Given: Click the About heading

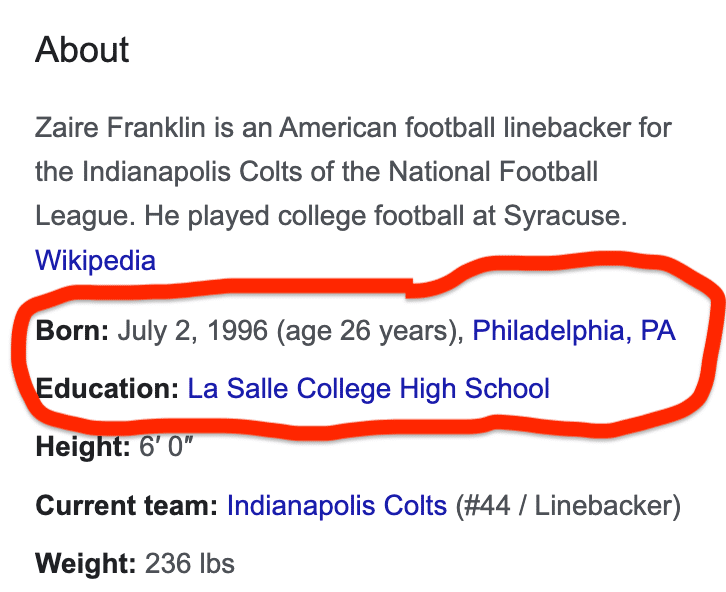Looking at the screenshot, I should click(82, 50).
